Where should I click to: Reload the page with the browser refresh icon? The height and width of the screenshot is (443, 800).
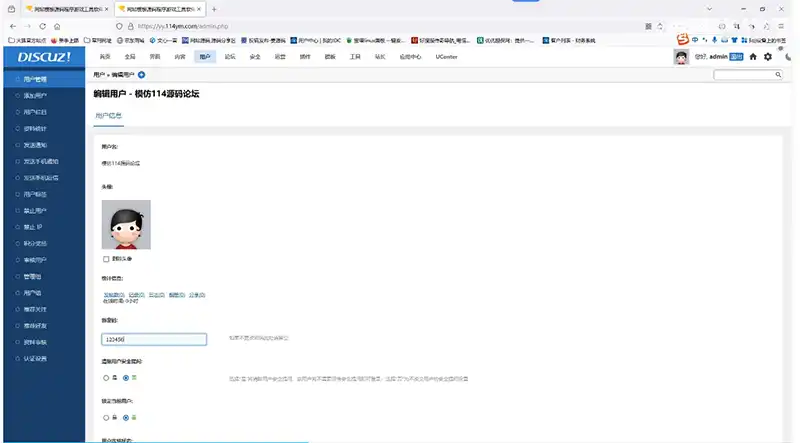pyautogui.click(x=56, y=25)
